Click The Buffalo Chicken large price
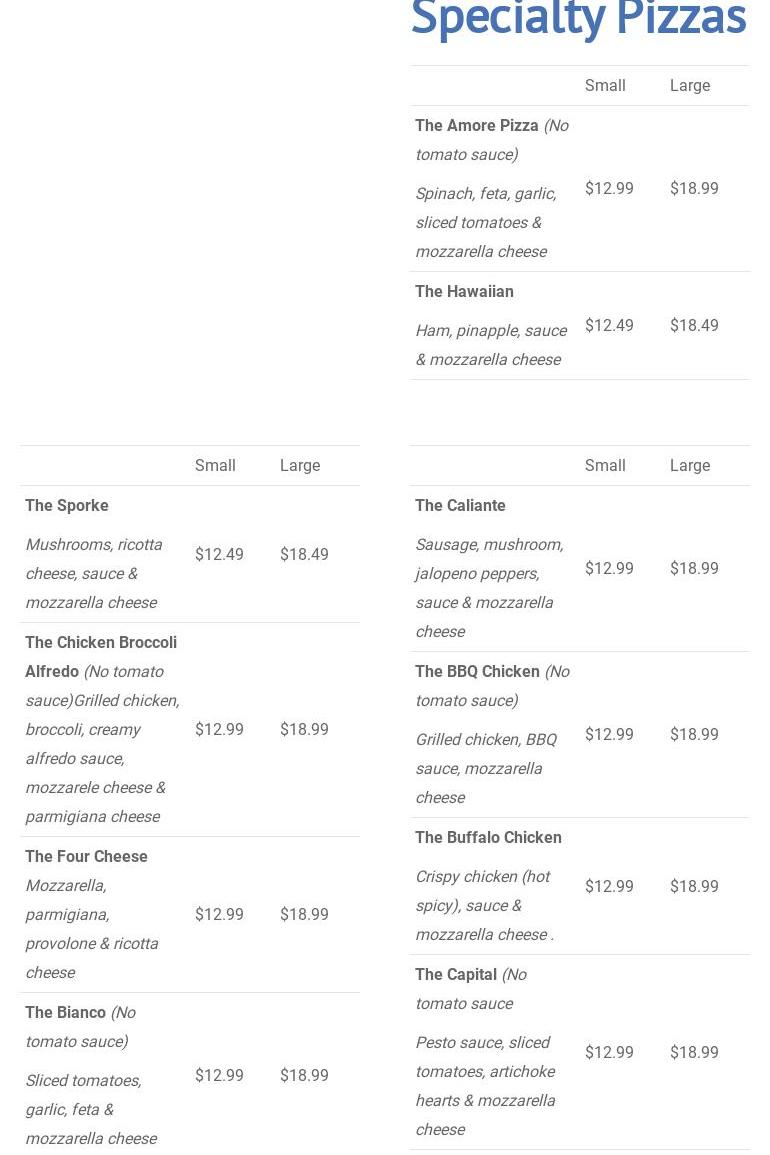The image size is (770, 1155). tap(694, 887)
